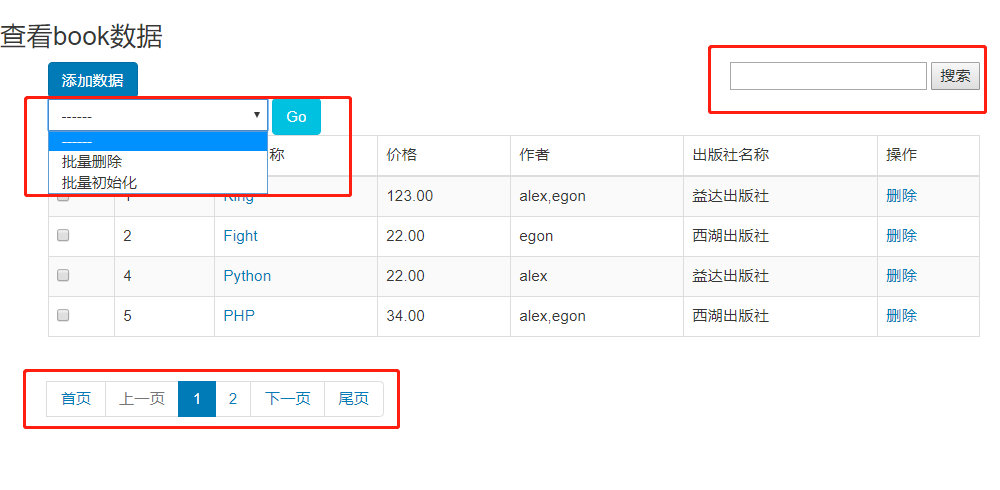Focus the search text field

pyautogui.click(x=828, y=76)
